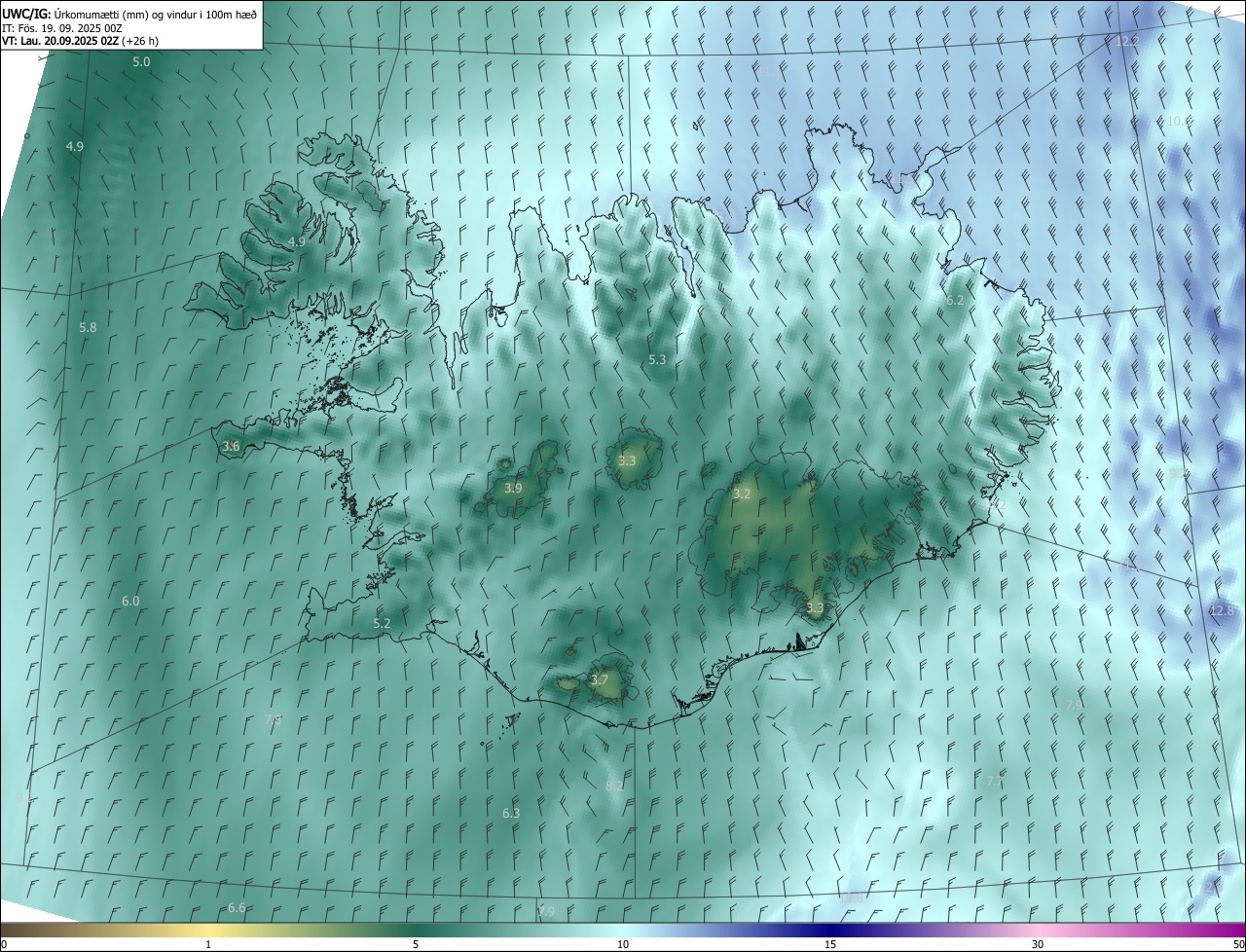Image resolution: width=1246 pixels, height=952 pixels.
Task: Click the 6.2 value label
Action: 955,301
